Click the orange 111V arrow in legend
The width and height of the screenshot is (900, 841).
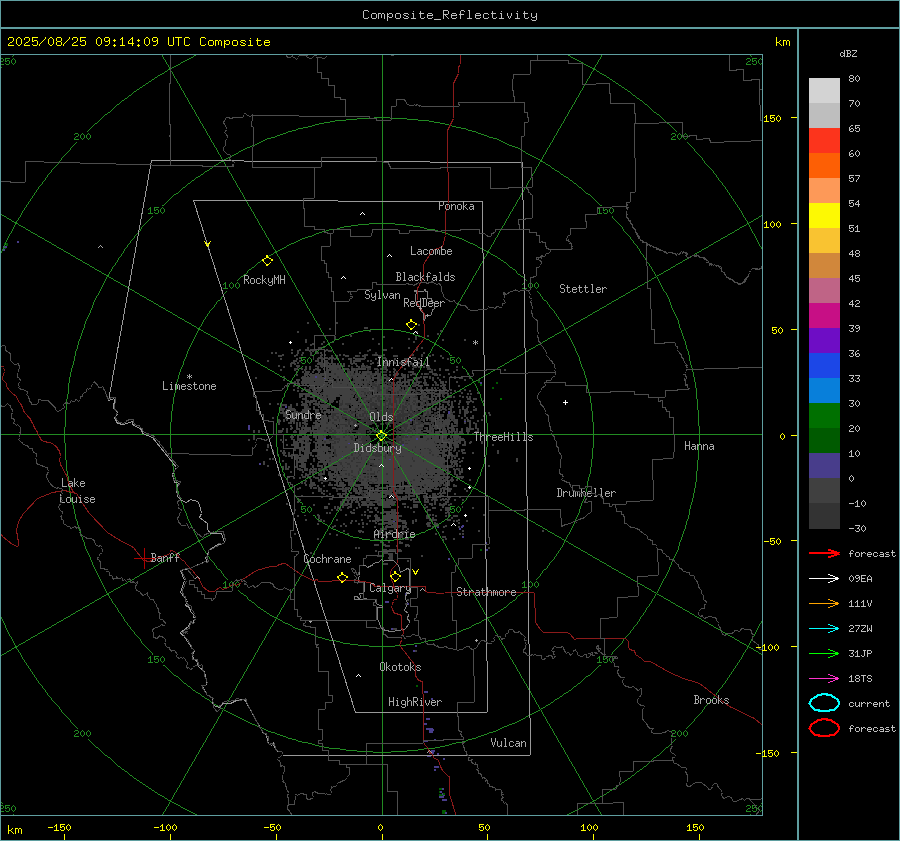coord(824,603)
